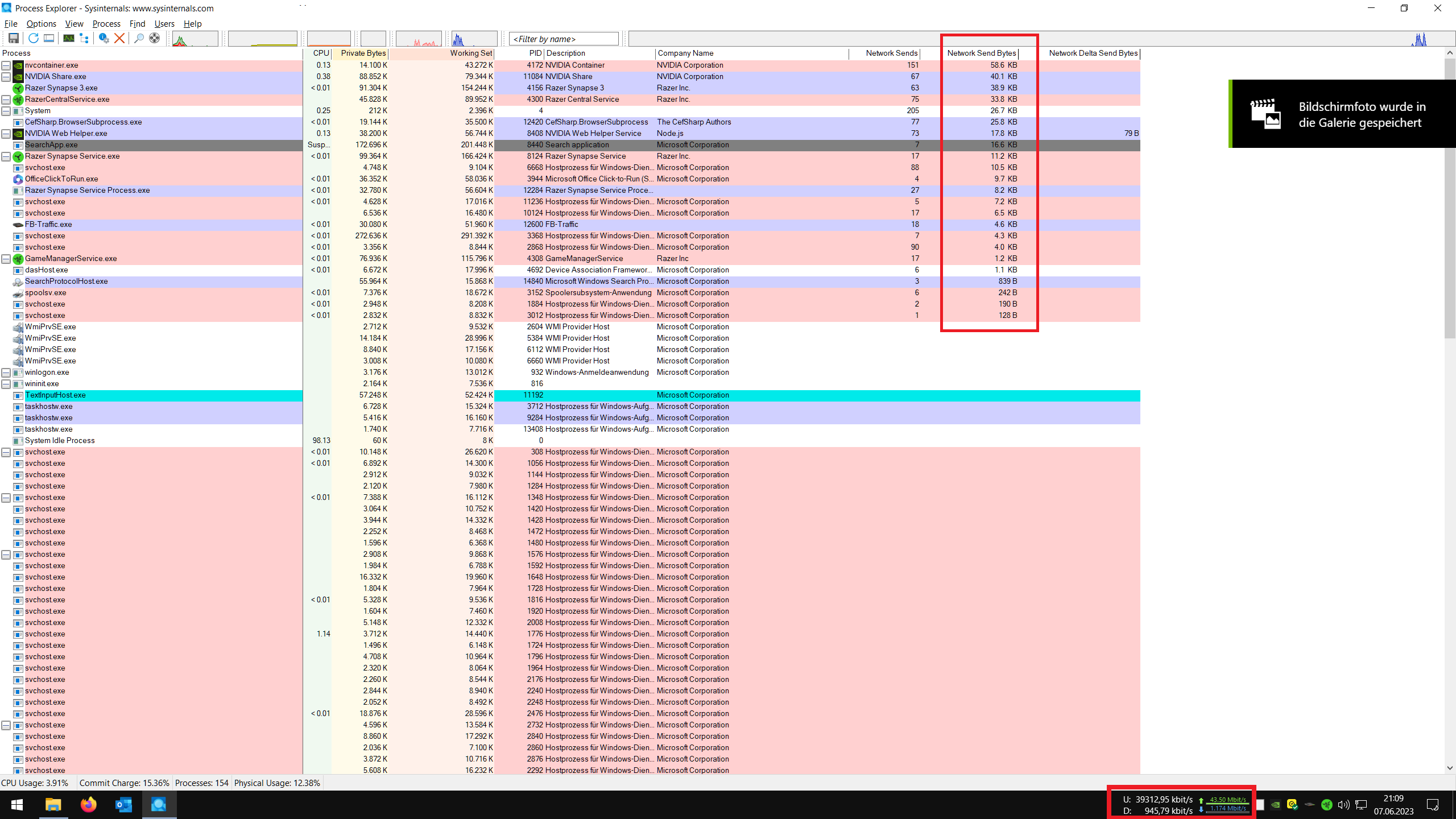The image size is (1456, 819).
Task: Collapse the winlogon.exe tree node
Action: pyautogui.click(x=6, y=373)
